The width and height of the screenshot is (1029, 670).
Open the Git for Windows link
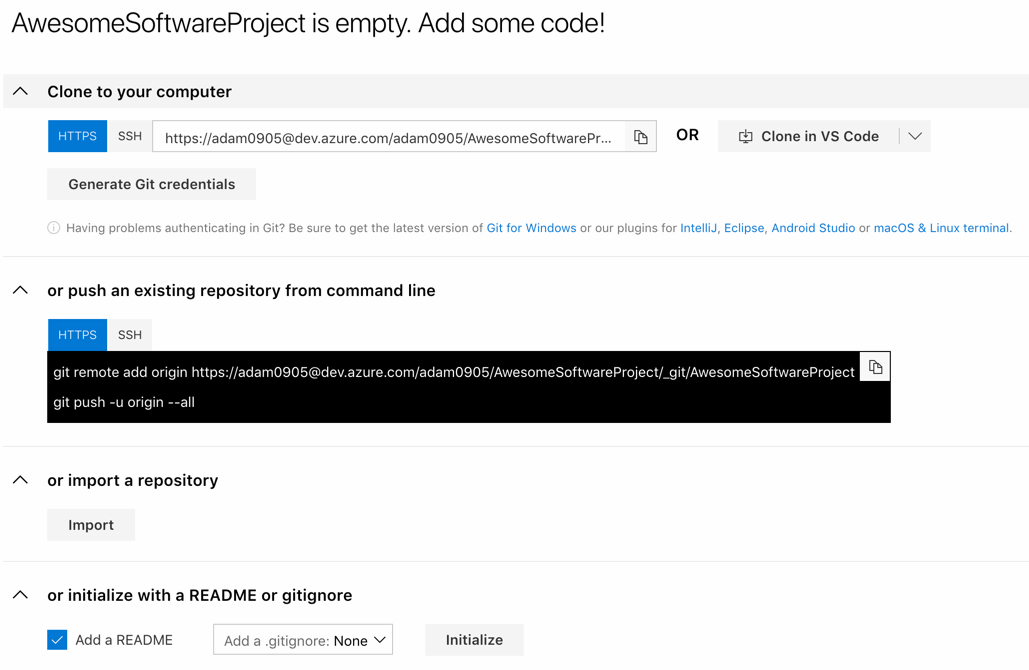[x=531, y=228]
